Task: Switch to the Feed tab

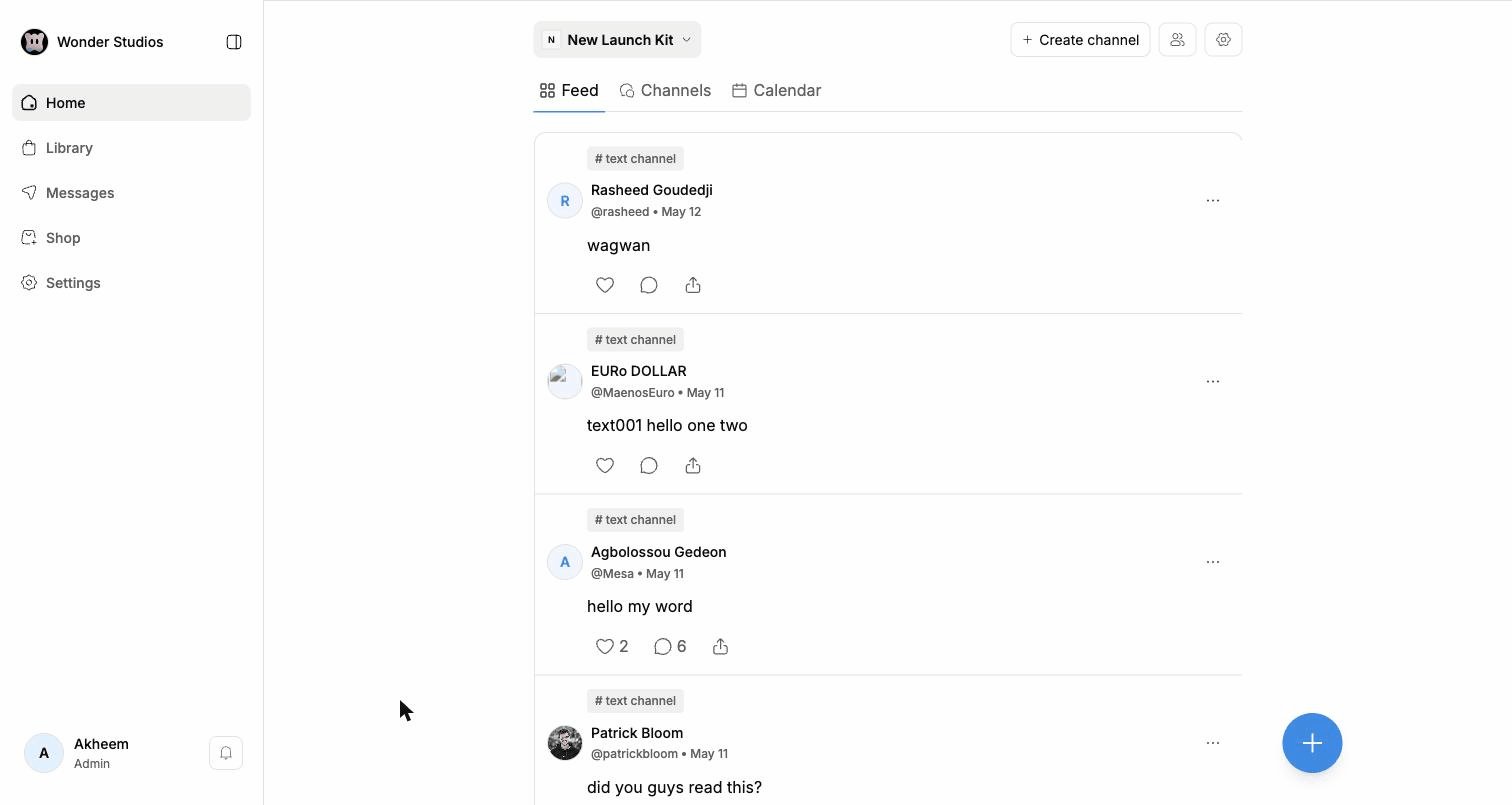Action: tap(569, 90)
